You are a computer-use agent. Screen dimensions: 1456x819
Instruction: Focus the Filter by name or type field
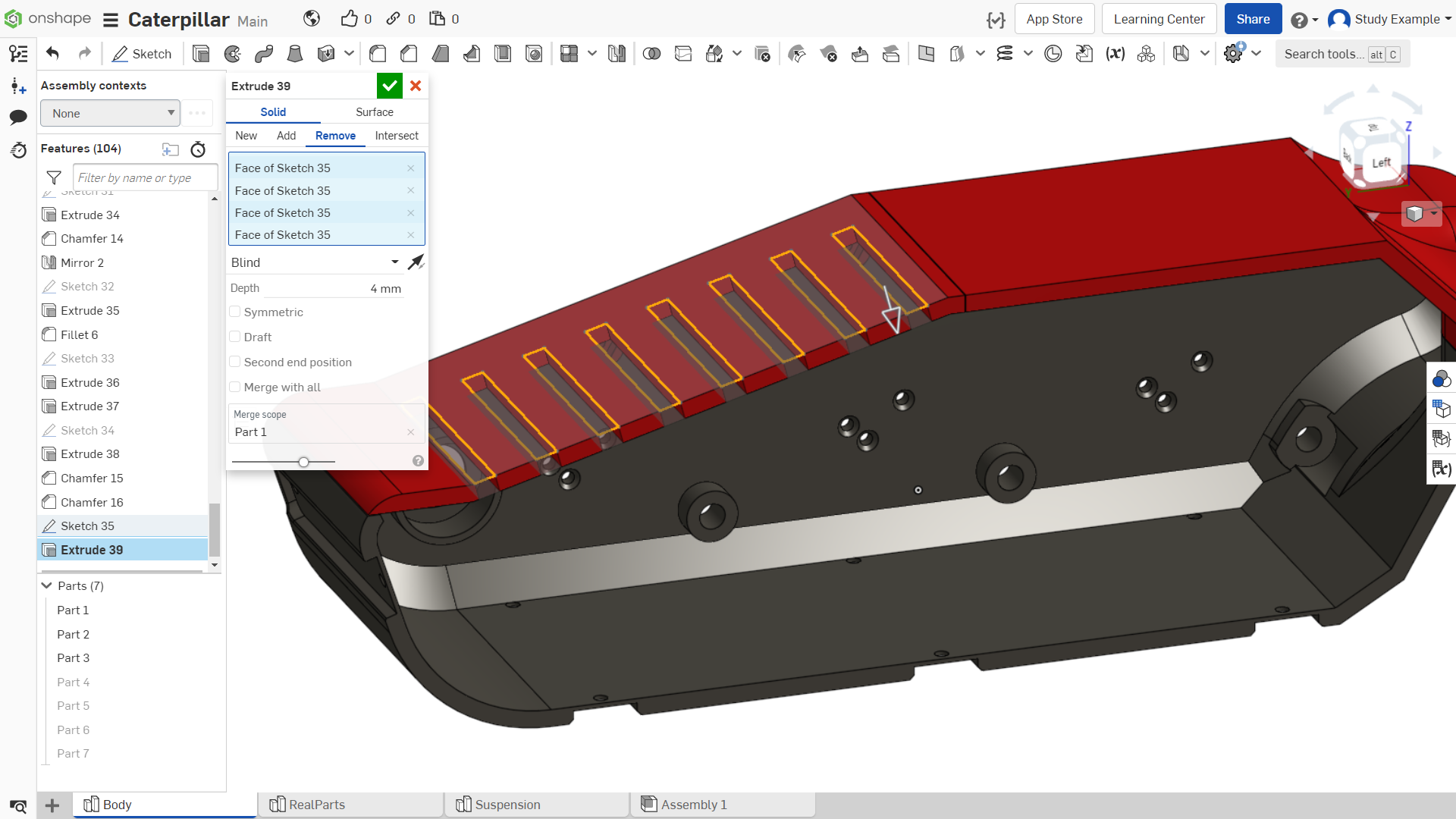click(x=145, y=177)
